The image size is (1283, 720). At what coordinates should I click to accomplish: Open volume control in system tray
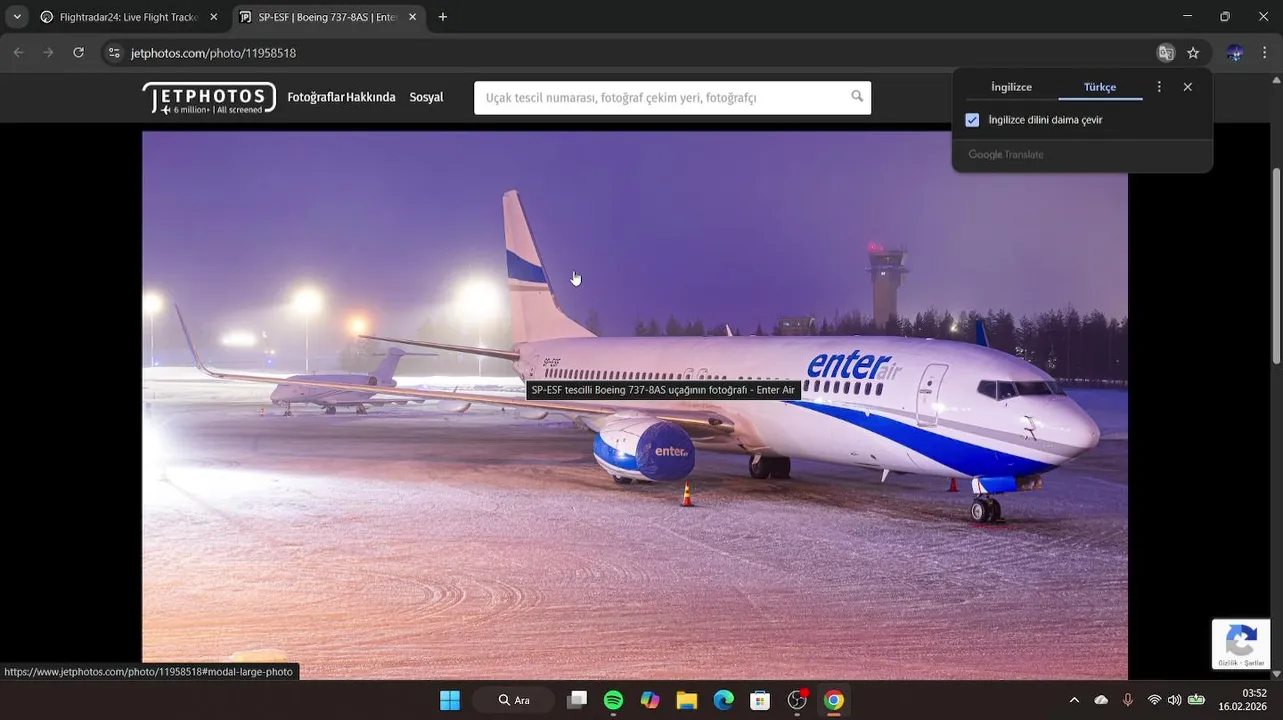[1174, 700]
